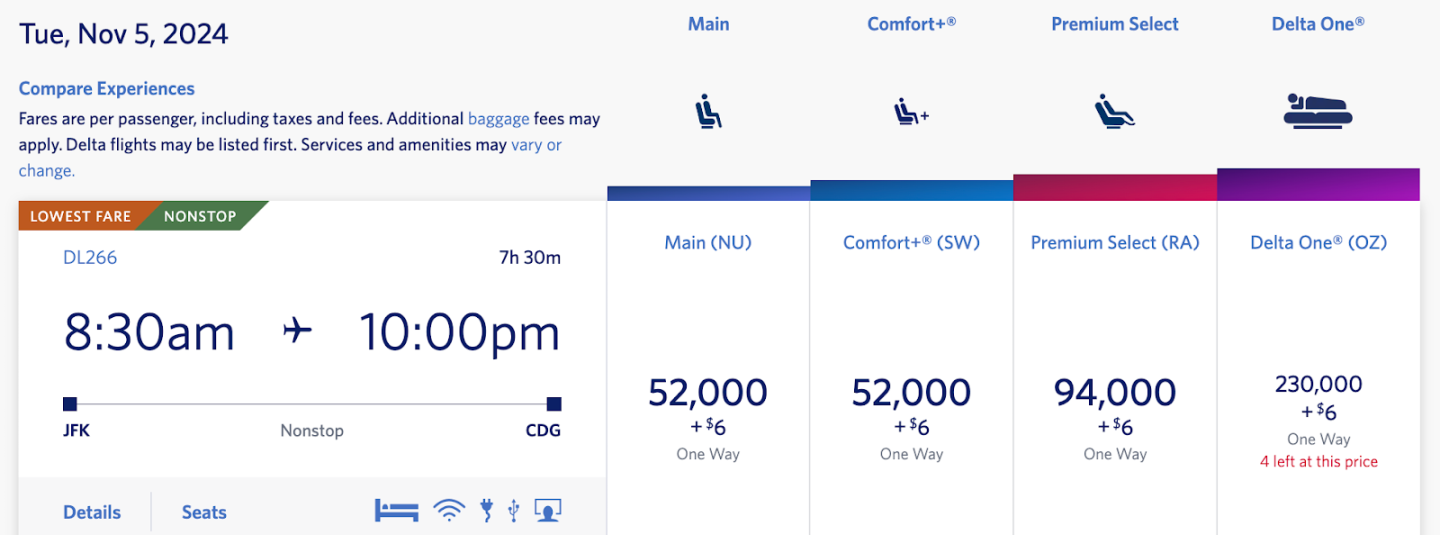This screenshot has width=1440, height=535.
Task: Click the personal video screen icon
Action: click(547, 510)
